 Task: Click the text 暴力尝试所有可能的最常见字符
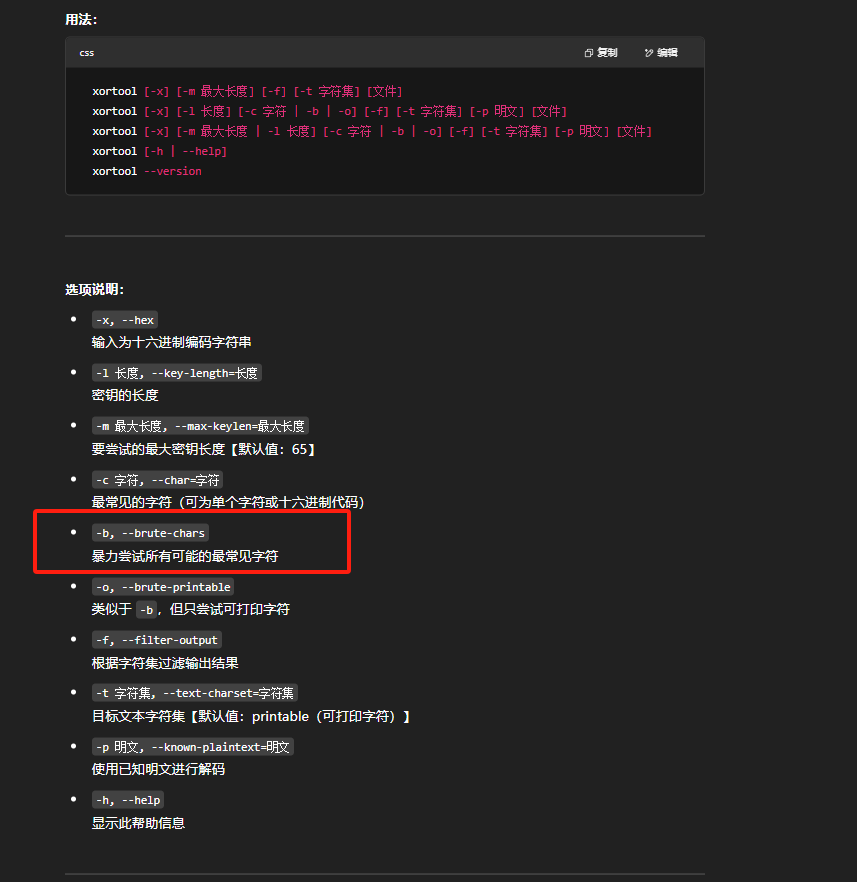click(x=185, y=556)
